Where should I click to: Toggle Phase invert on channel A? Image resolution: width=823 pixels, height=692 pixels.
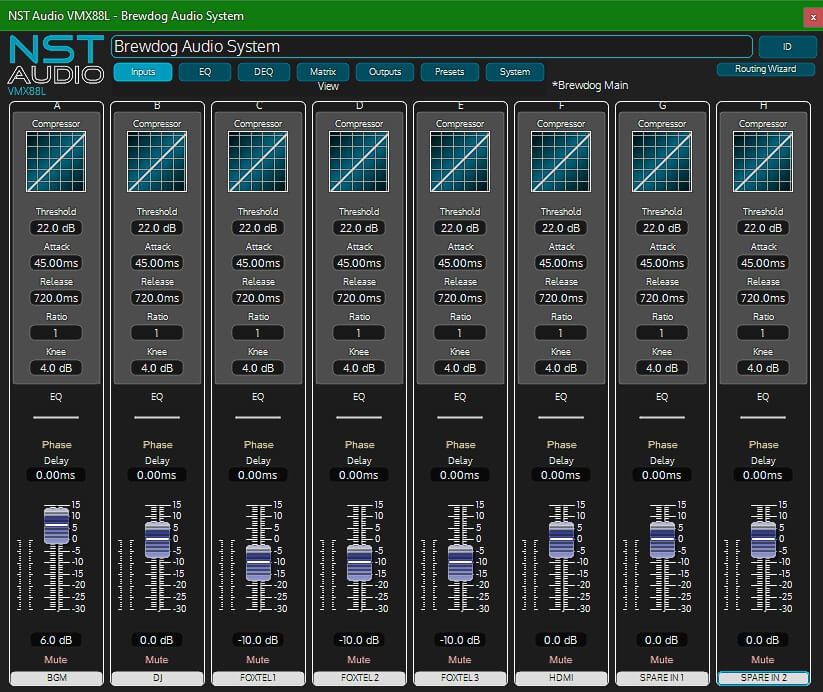[x=57, y=445]
